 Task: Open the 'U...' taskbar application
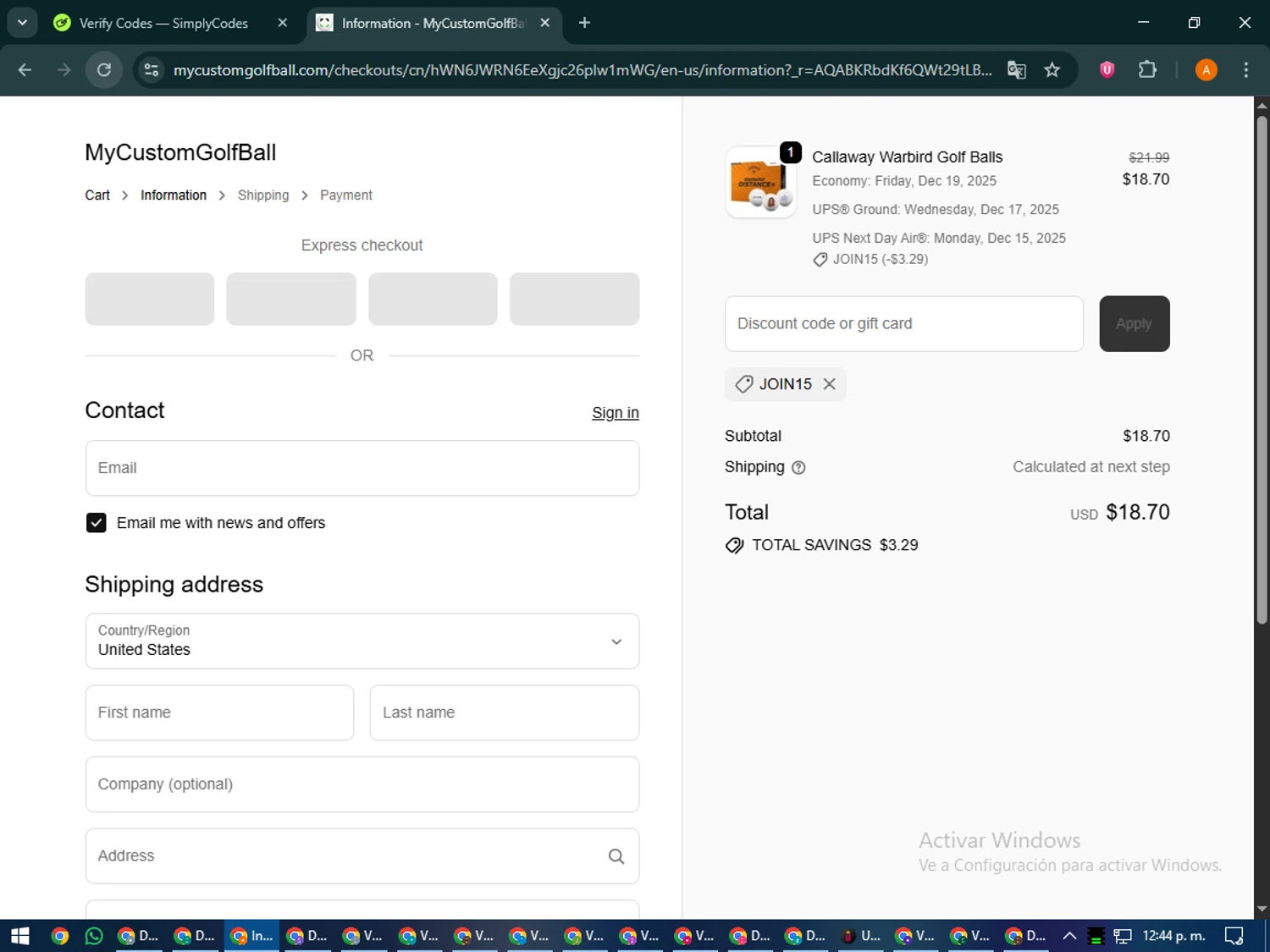(x=861, y=936)
